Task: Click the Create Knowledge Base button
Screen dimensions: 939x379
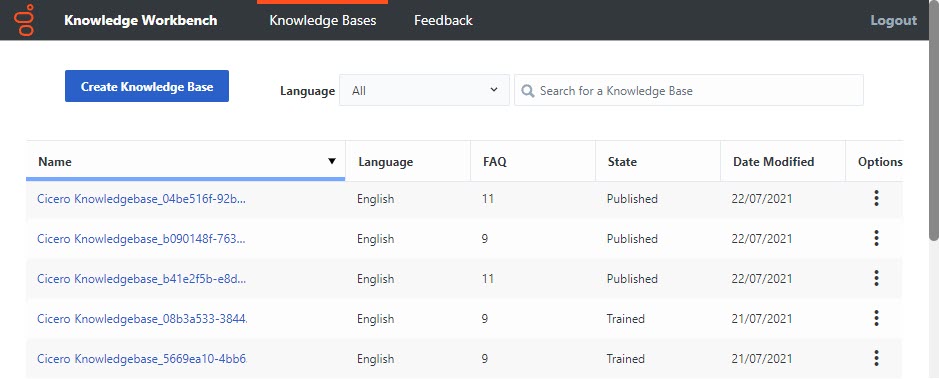Action: (x=147, y=86)
